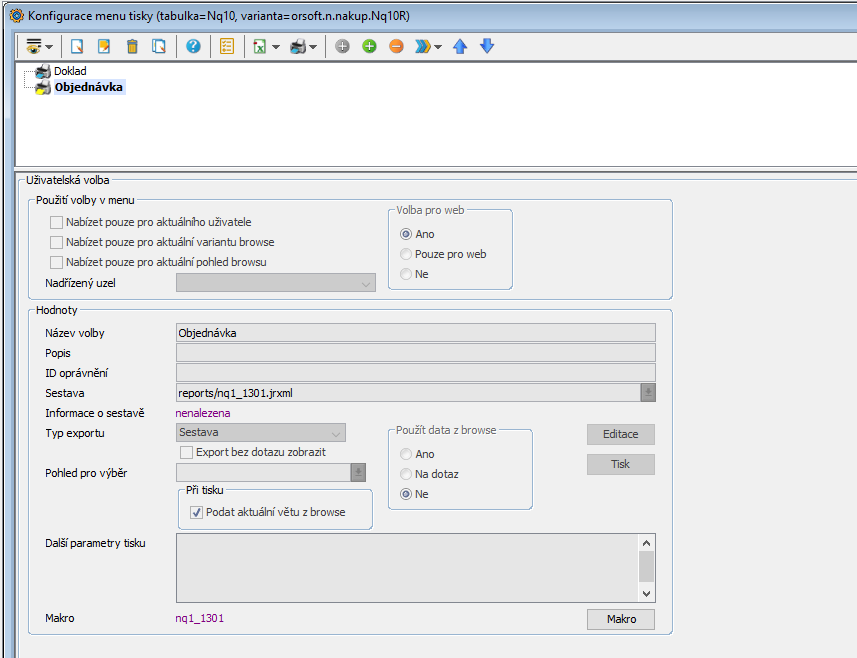Click the orange trash delete icon
The height and width of the screenshot is (658, 857).
click(132, 46)
